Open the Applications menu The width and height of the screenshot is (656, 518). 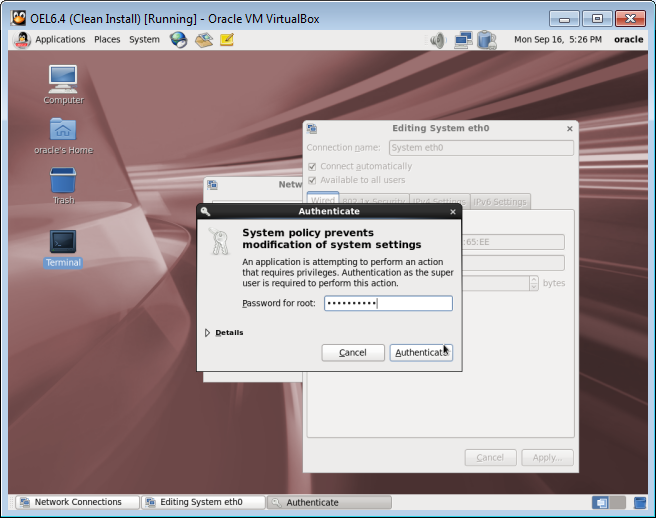point(60,40)
